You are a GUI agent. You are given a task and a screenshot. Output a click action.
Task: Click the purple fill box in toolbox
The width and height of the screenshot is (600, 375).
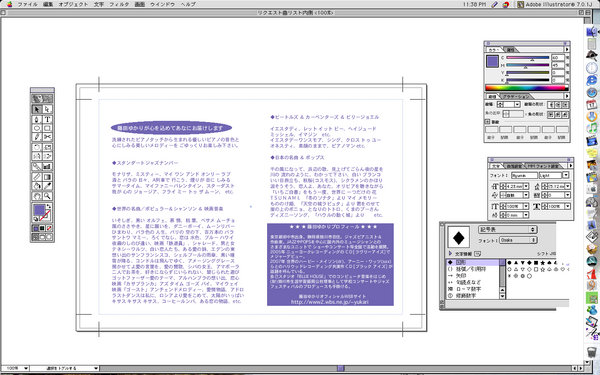(39, 210)
